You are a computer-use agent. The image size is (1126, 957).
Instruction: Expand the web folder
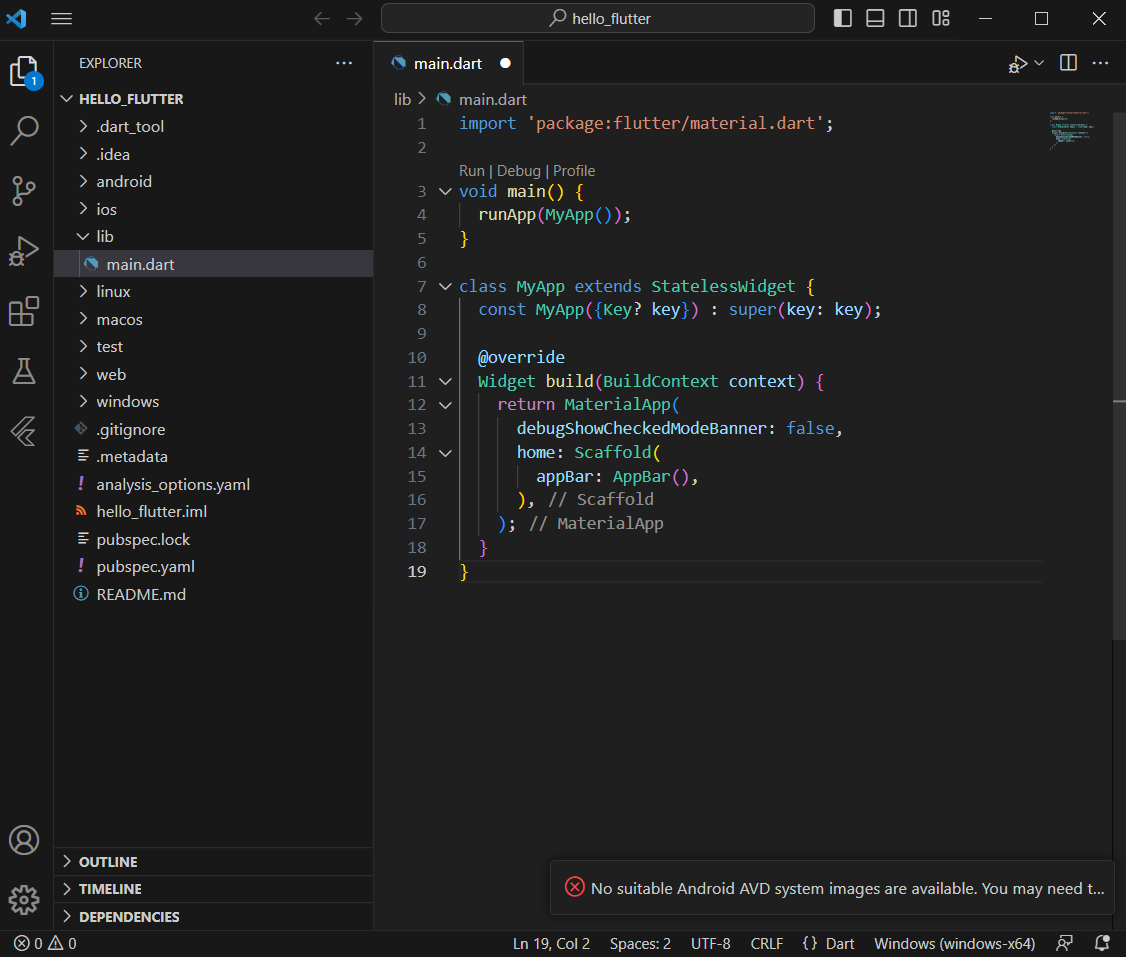coord(213,375)
